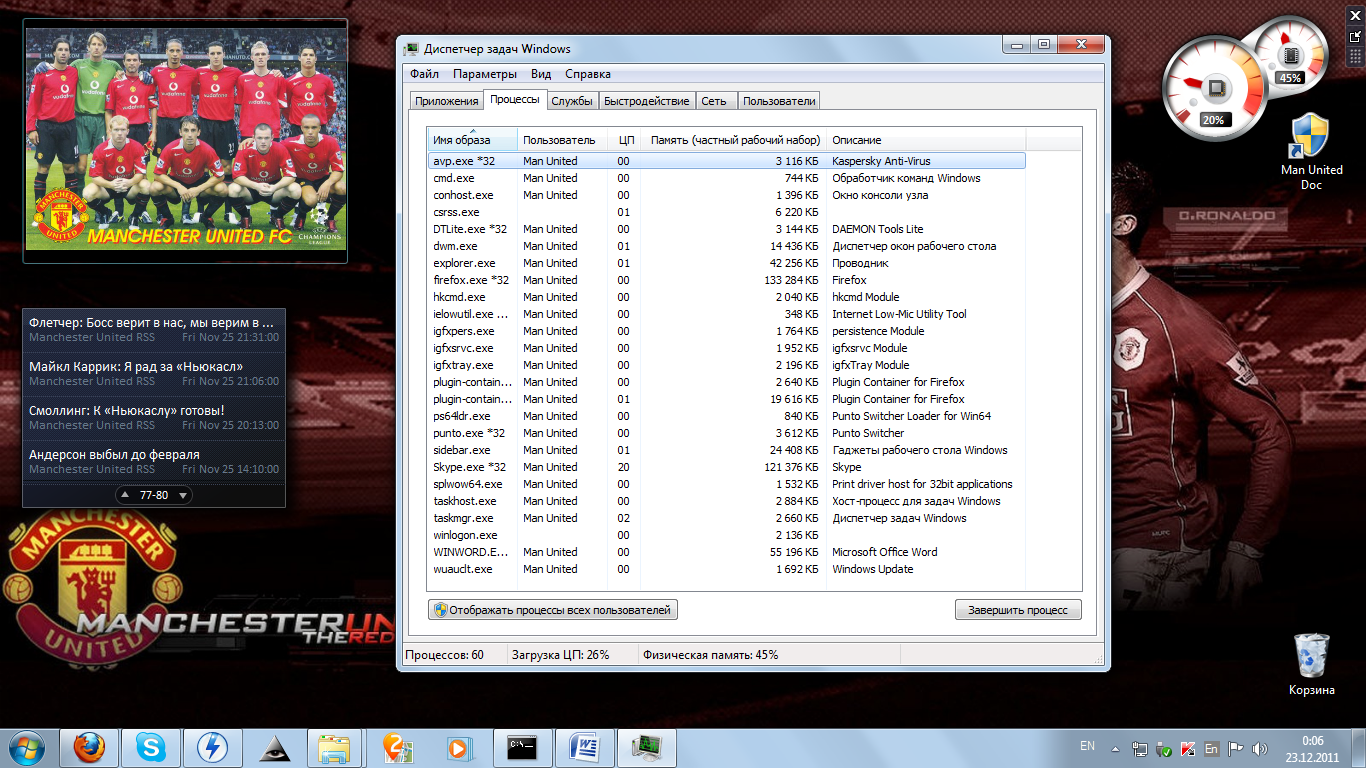Select the WINWORD.E... process row
The height and width of the screenshot is (768, 1366).
click(727, 552)
